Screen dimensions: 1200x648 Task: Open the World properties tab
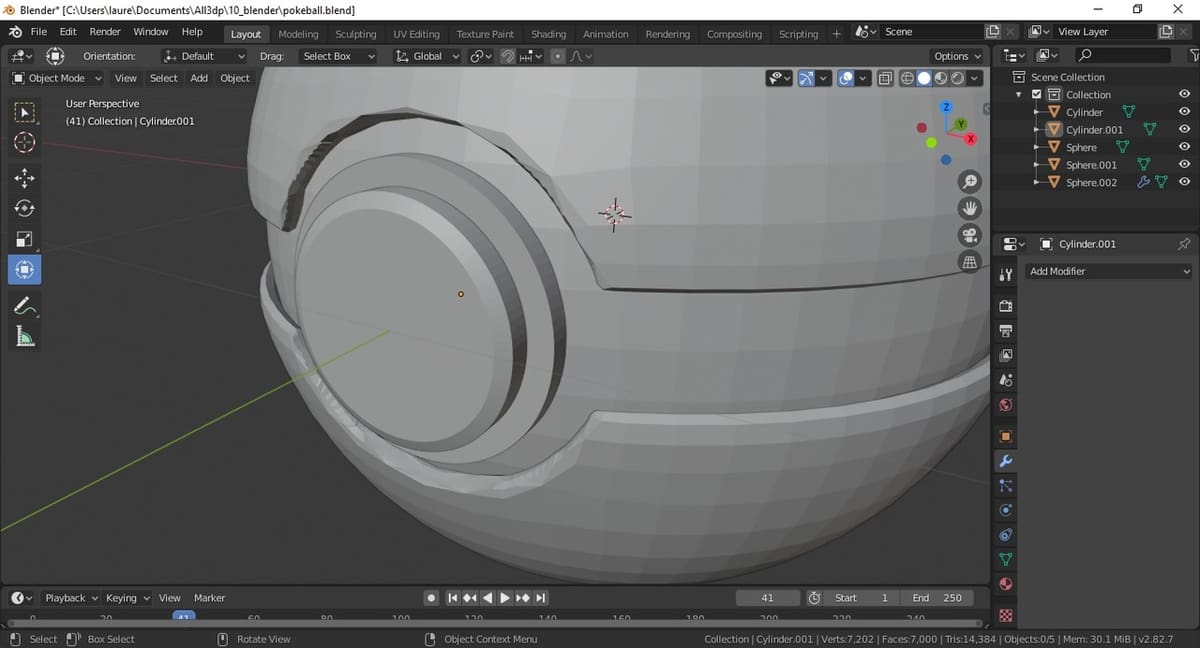coord(1006,405)
